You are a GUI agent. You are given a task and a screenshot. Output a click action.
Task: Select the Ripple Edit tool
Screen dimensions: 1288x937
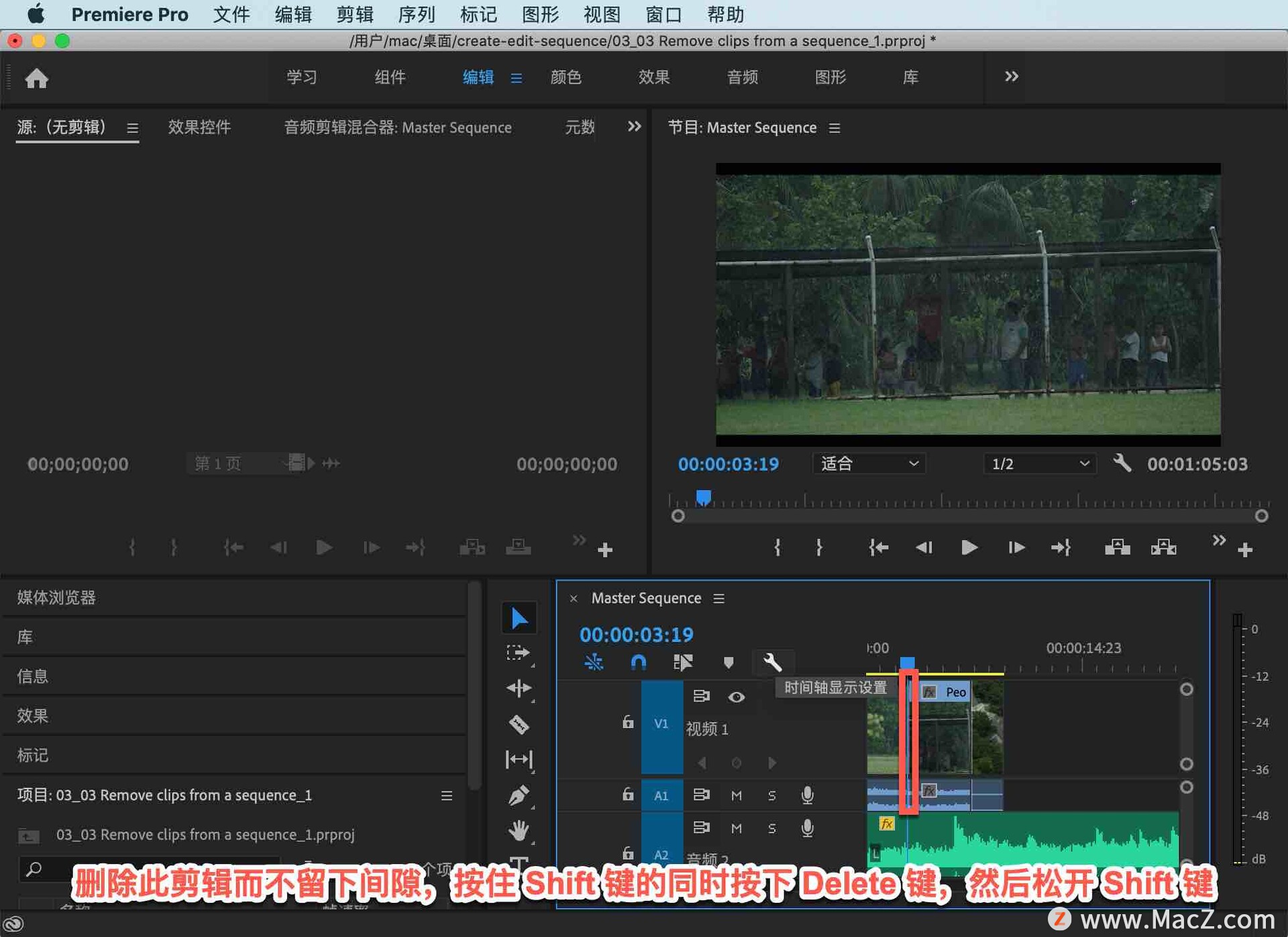coord(519,688)
